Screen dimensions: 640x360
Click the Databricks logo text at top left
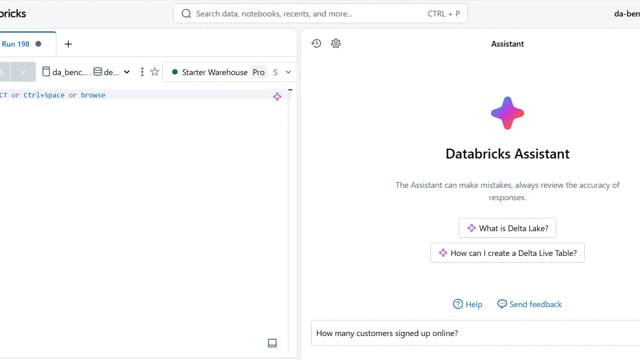(x=12, y=13)
